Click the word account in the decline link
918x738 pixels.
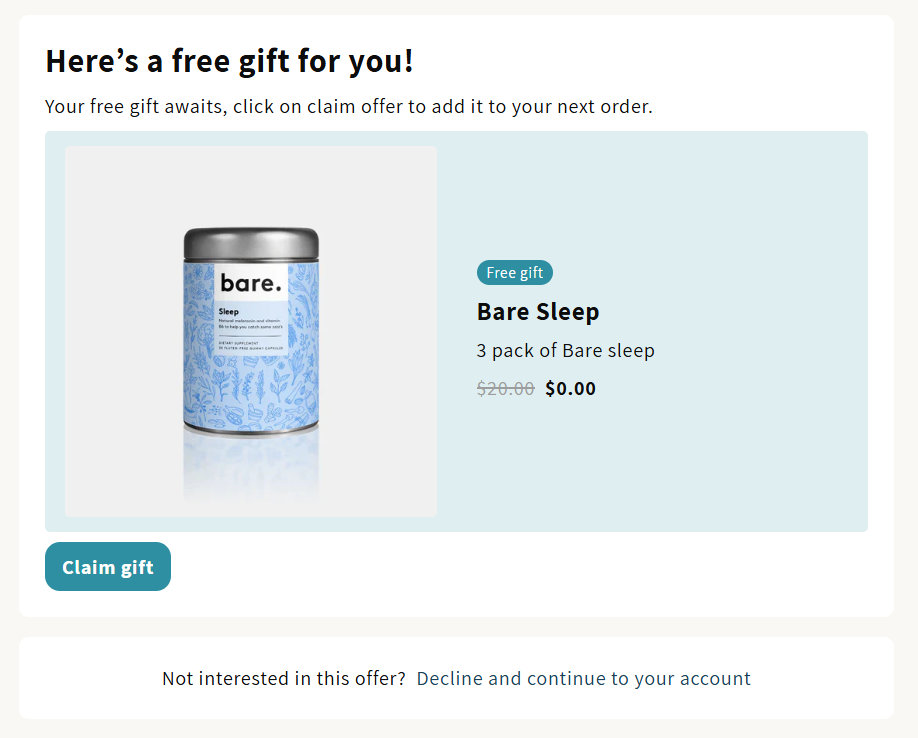715,679
